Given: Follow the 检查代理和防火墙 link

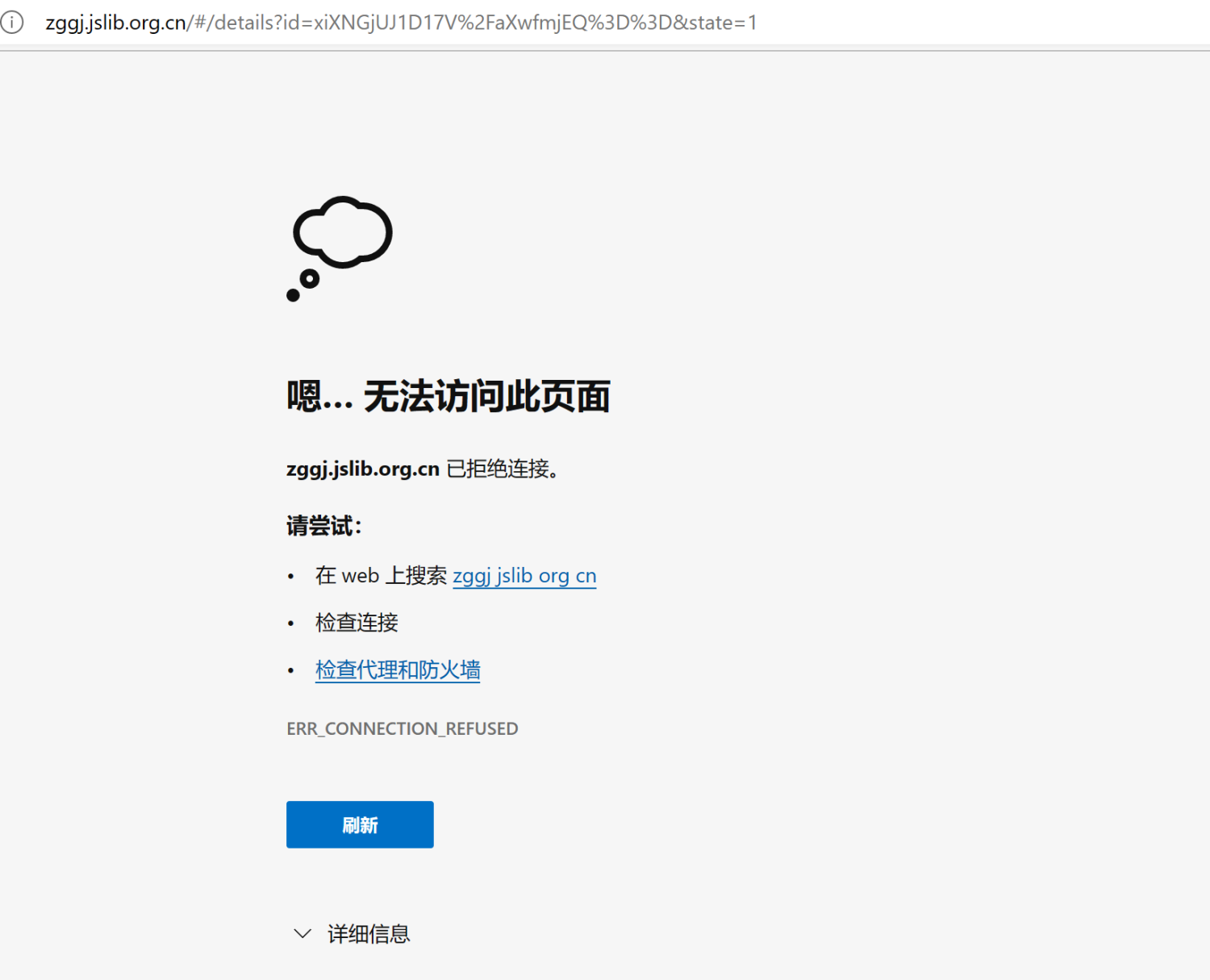Looking at the screenshot, I should [x=398, y=669].
